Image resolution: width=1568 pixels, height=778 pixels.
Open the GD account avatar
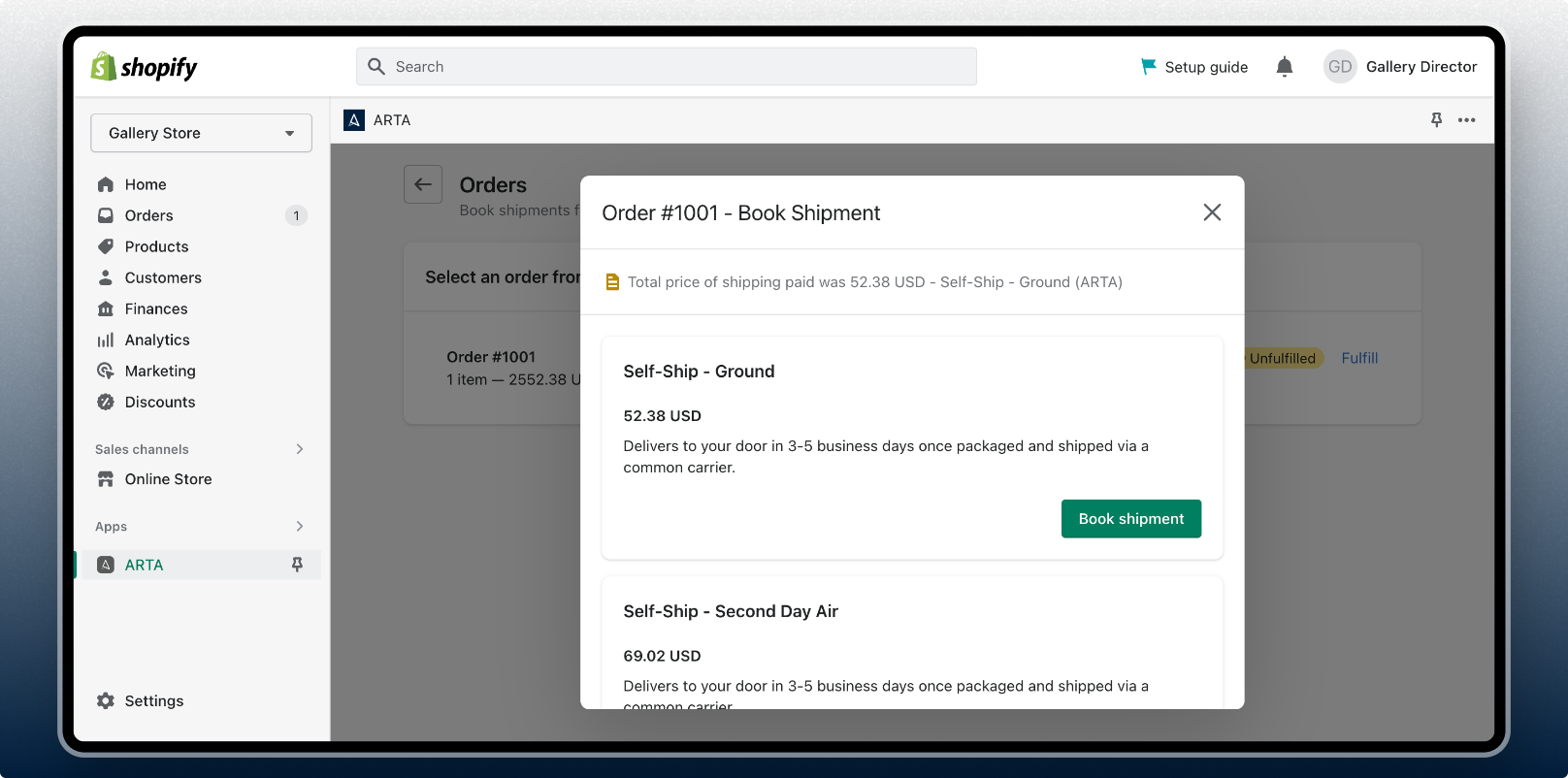[1339, 67]
